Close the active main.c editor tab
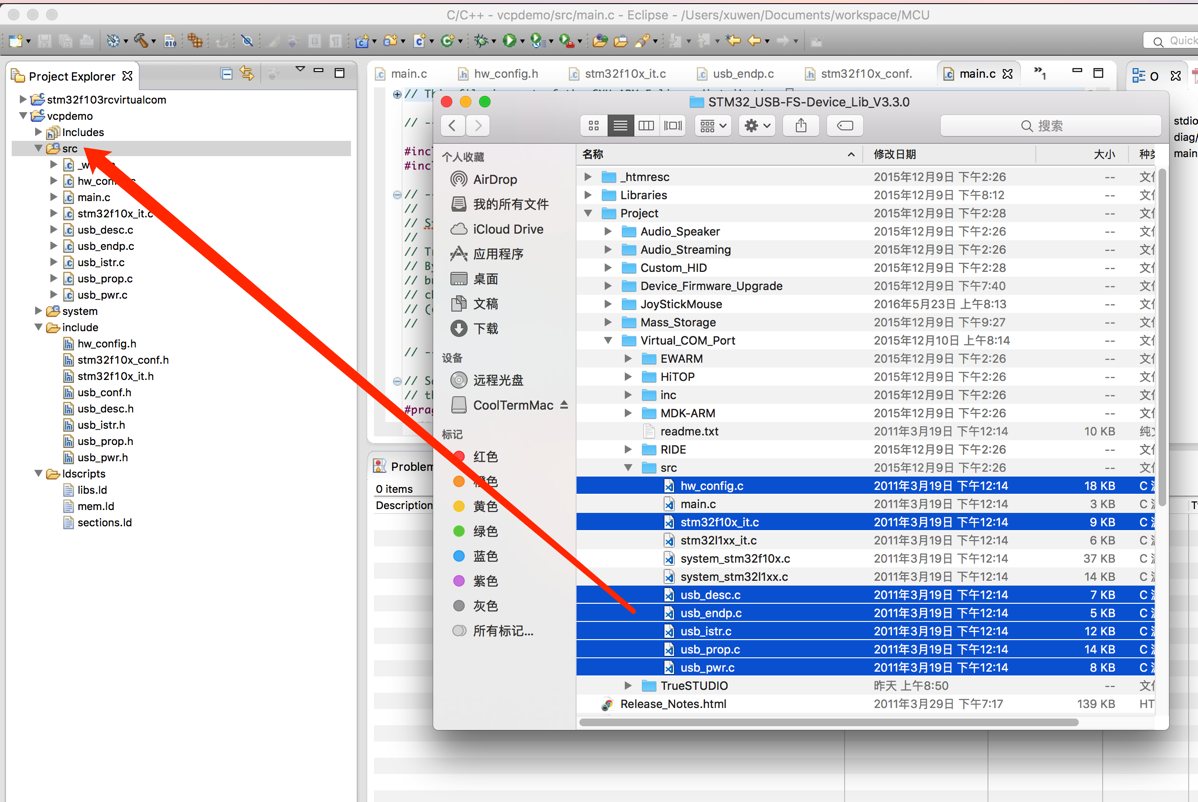 click(1008, 74)
